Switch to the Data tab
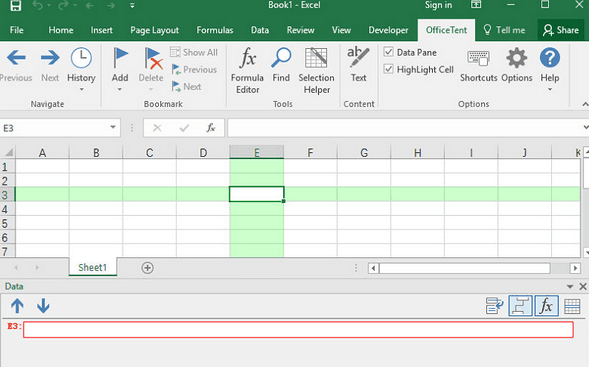The height and width of the screenshot is (367, 589). click(x=260, y=30)
